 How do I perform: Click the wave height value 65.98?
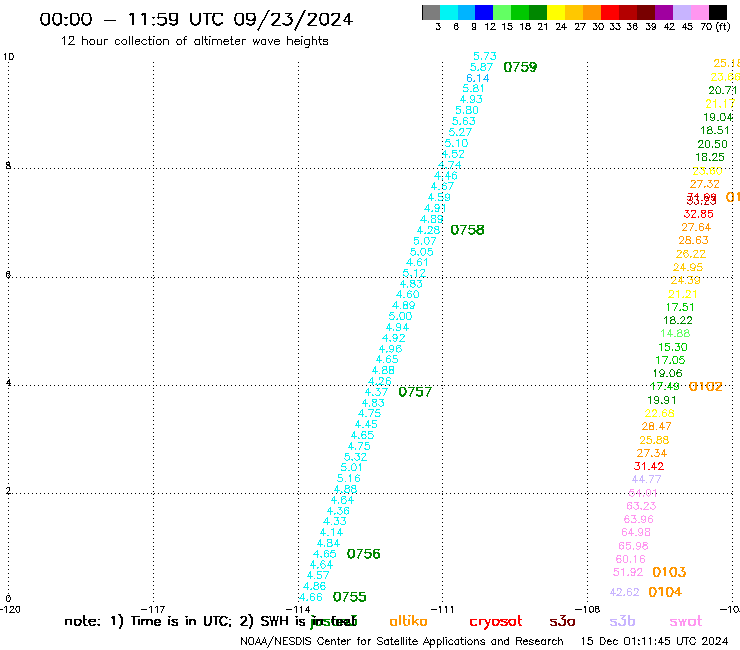tap(633, 546)
